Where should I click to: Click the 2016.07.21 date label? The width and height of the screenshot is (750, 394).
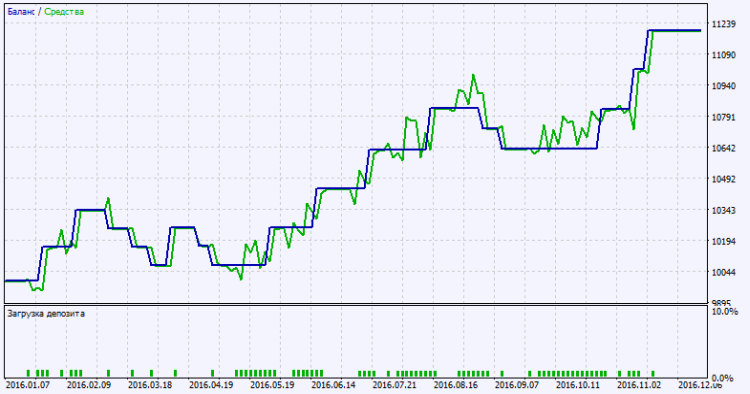click(x=395, y=385)
